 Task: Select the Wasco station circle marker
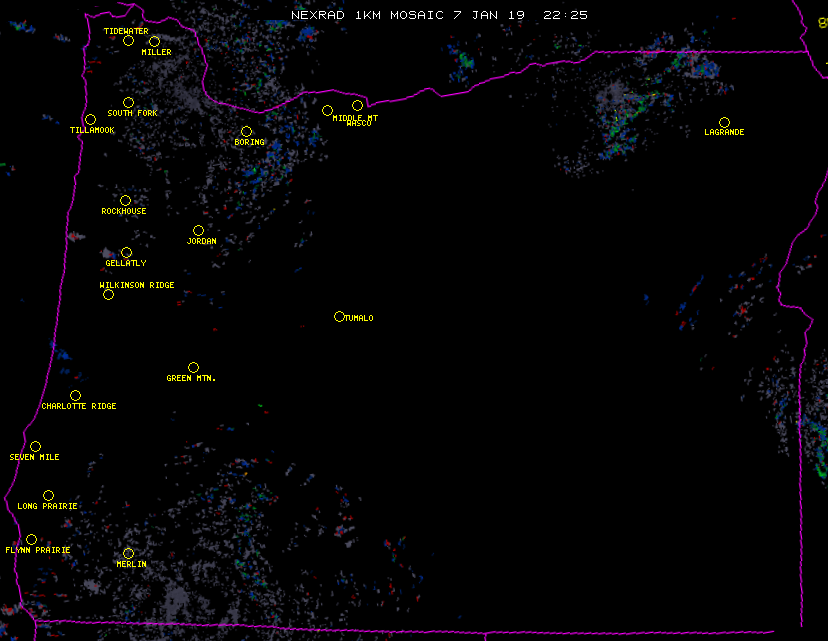pos(357,106)
